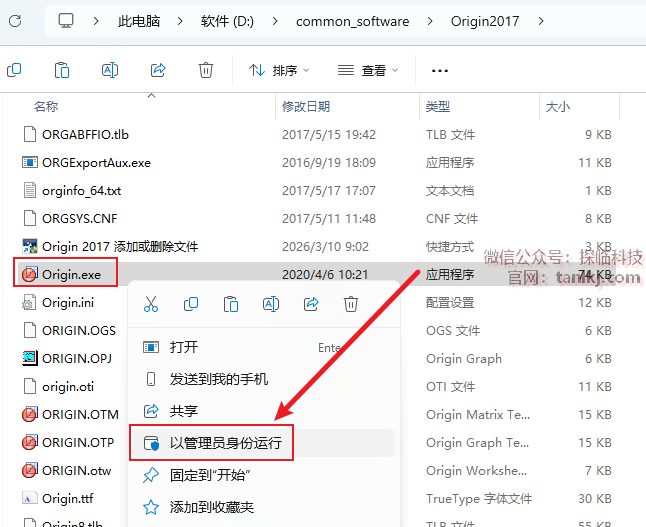Click the 文本文档 type cell
Image resolution: width=646 pixels, height=527 pixels.
[450, 190]
